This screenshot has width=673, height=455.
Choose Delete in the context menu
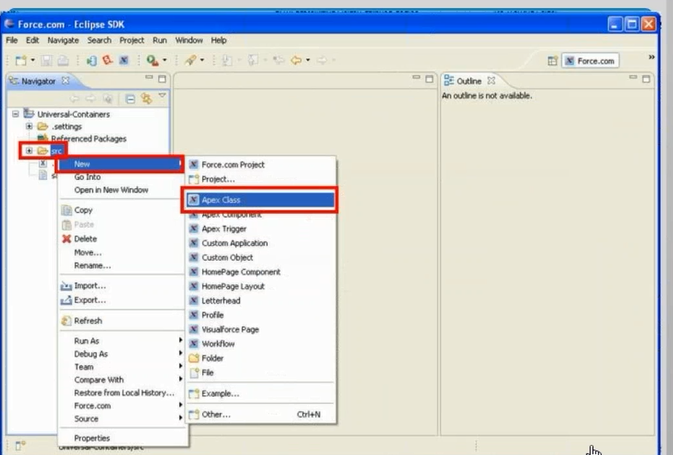[x=85, y=239]
